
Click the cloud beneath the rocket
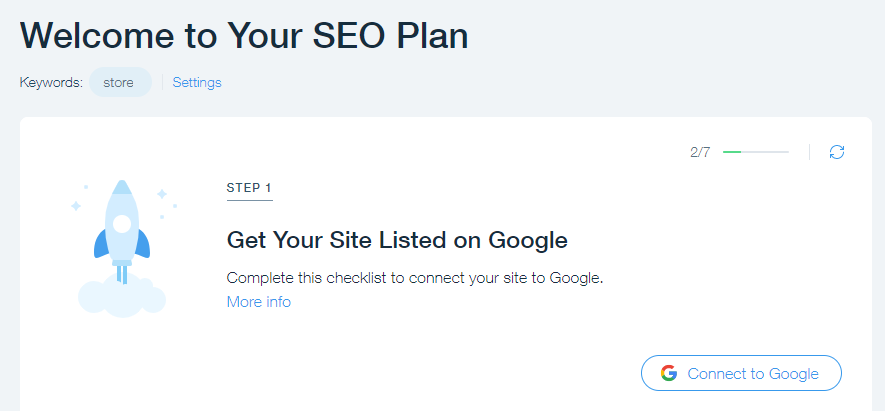[121, 297]
